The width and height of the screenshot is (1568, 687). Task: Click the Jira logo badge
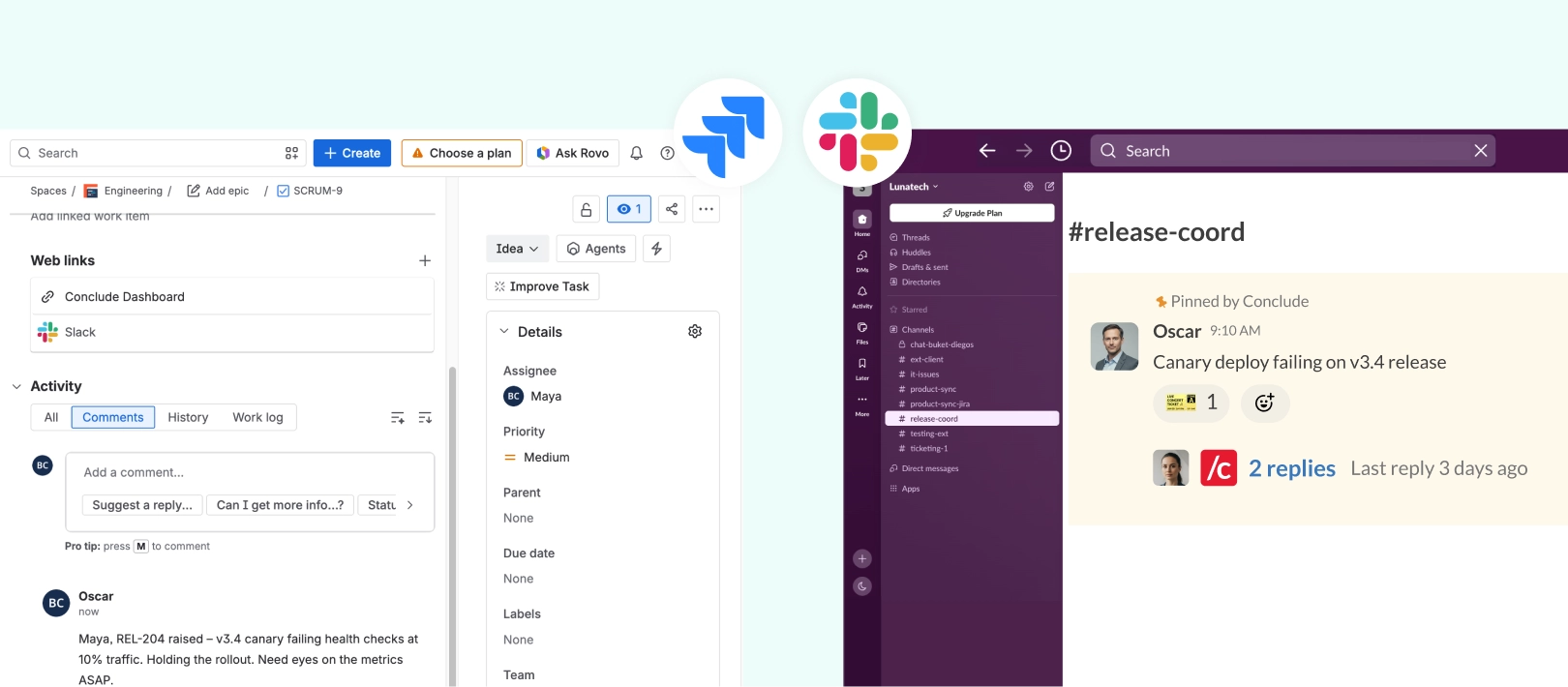click(x=727, y=133)
